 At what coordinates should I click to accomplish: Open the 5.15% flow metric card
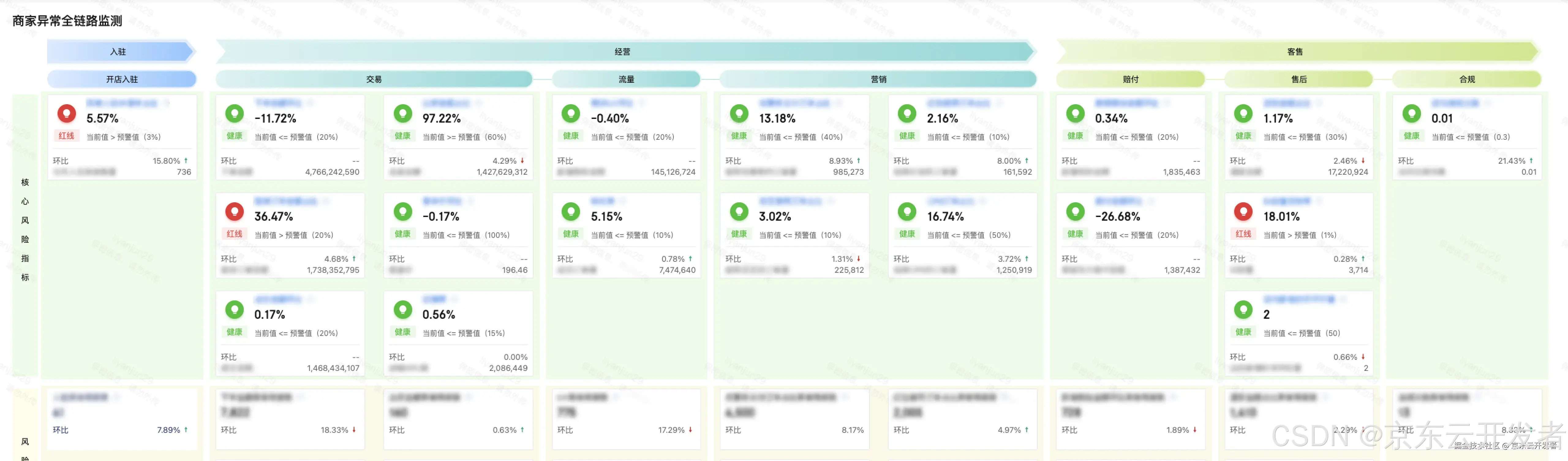pyautogui.click(x=626, y=235)
